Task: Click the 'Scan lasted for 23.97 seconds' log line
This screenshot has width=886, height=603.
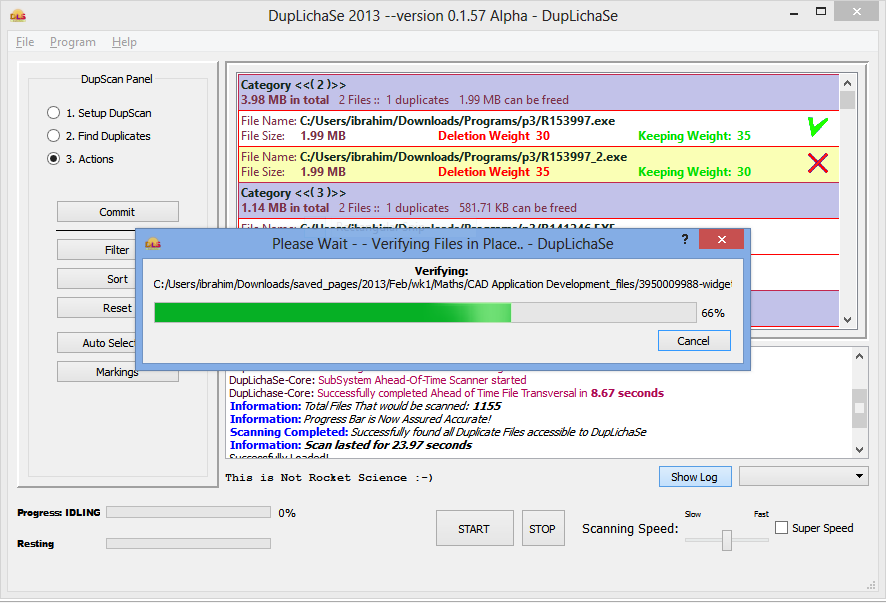Action: pyautogui.click(x=350, y=445)
